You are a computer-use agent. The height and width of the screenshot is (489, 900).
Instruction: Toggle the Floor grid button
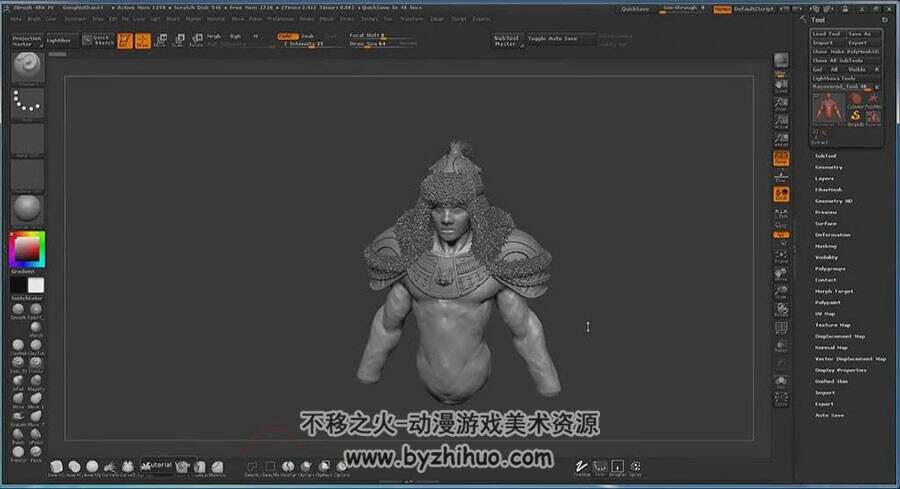781,176
